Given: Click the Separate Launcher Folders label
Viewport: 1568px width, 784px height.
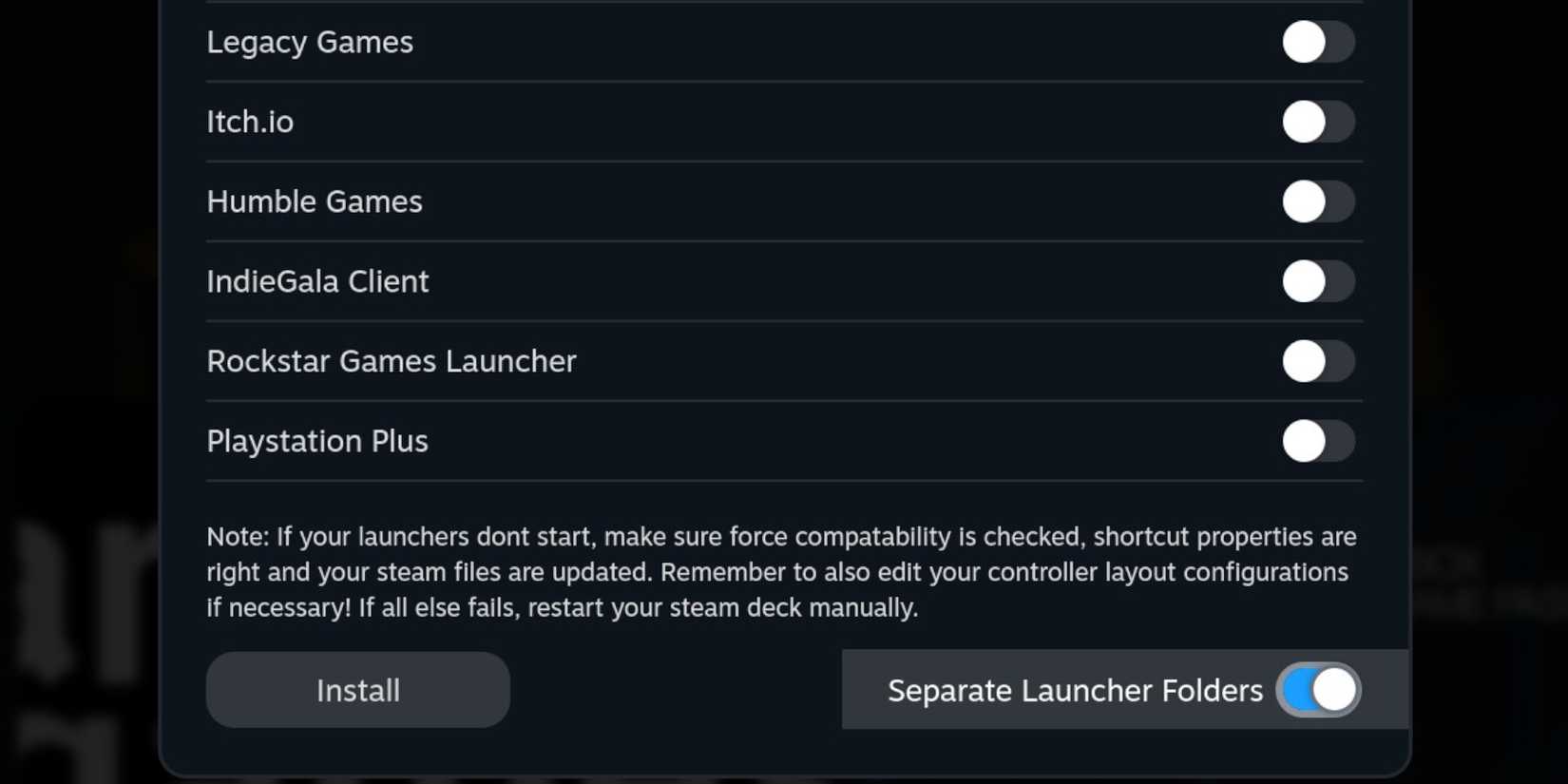Looking at the screenshot, I should 1074,691.
